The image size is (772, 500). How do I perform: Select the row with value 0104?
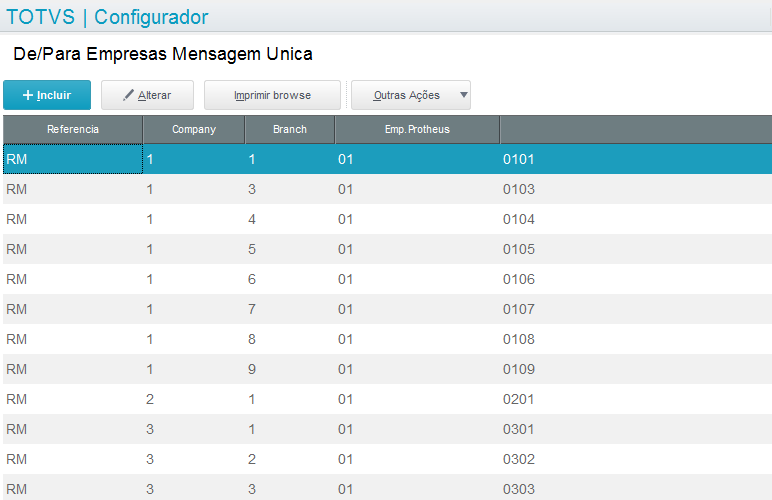tap(387, 219)
